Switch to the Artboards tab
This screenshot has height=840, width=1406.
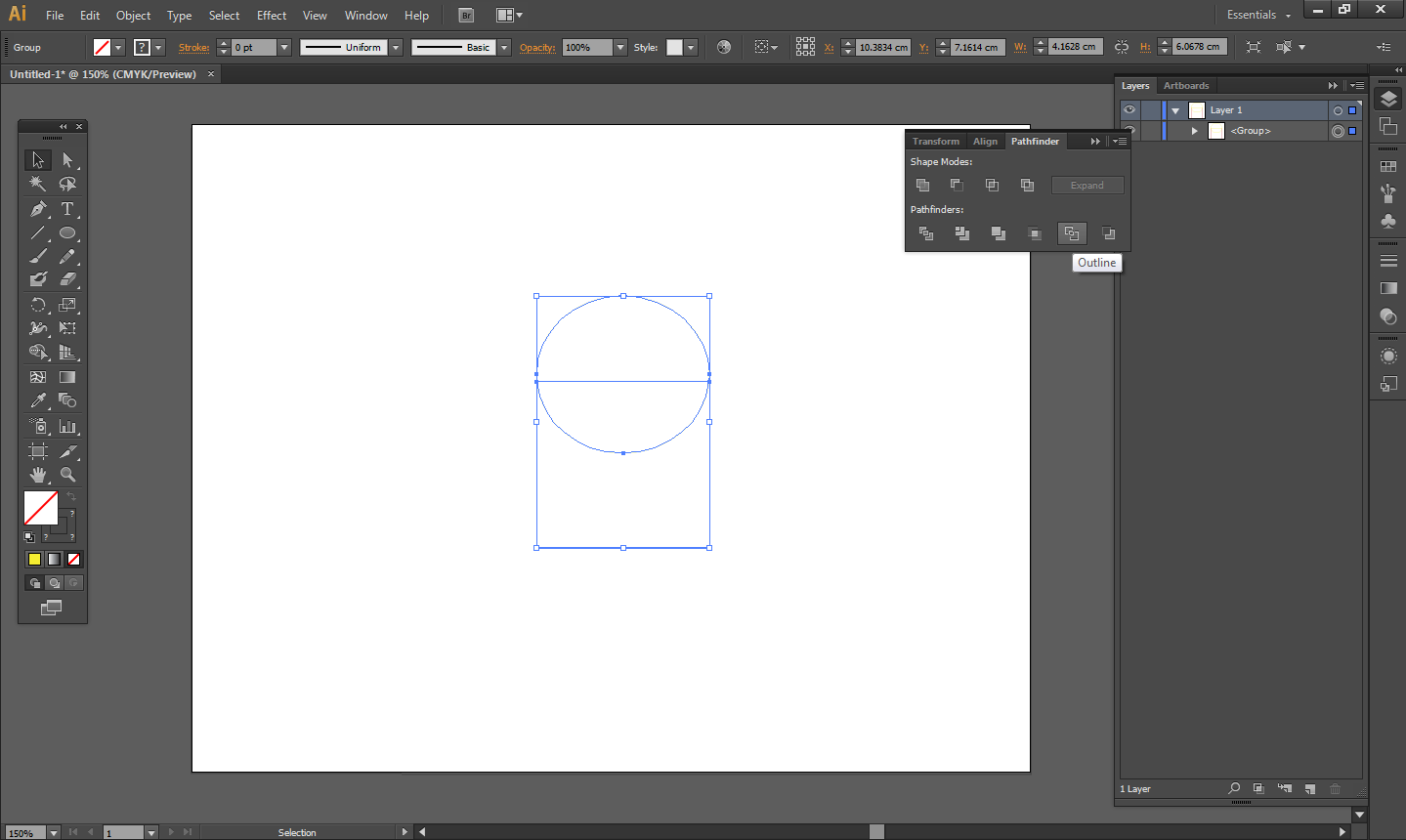coord(1185,85)
